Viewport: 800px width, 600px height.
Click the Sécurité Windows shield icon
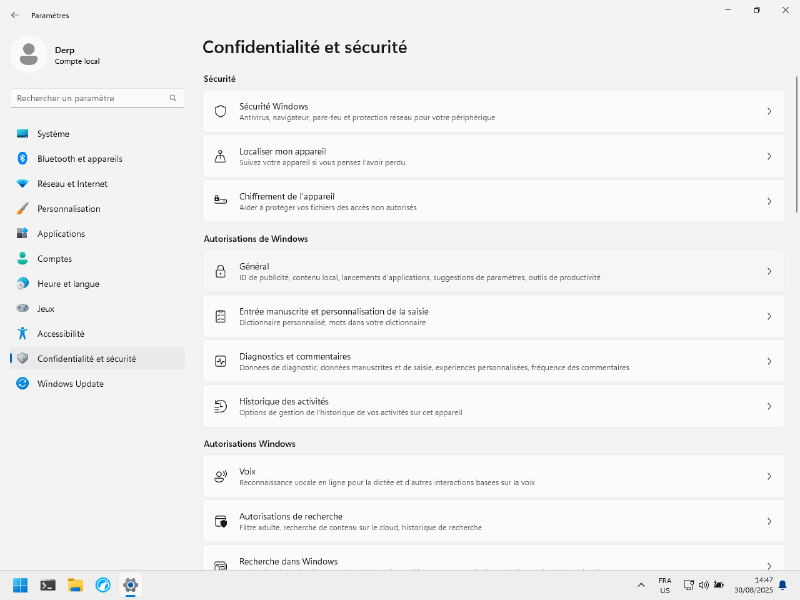coord(220,111)
